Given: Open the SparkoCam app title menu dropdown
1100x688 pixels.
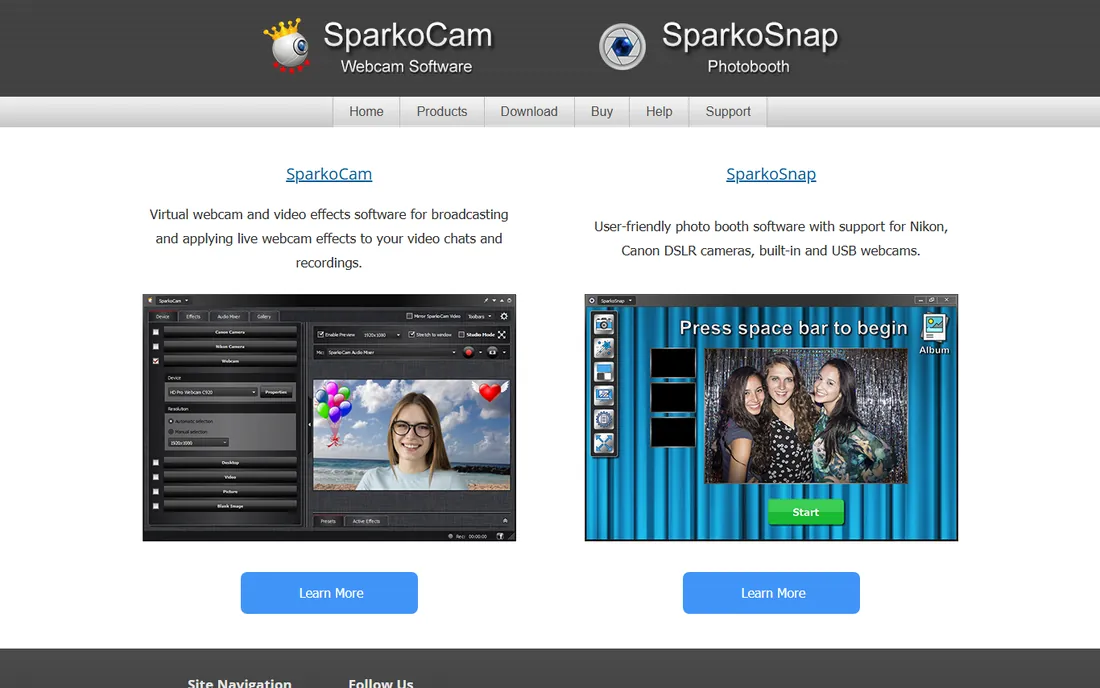Looking at the screenshot, I should (x=173, y=300).
